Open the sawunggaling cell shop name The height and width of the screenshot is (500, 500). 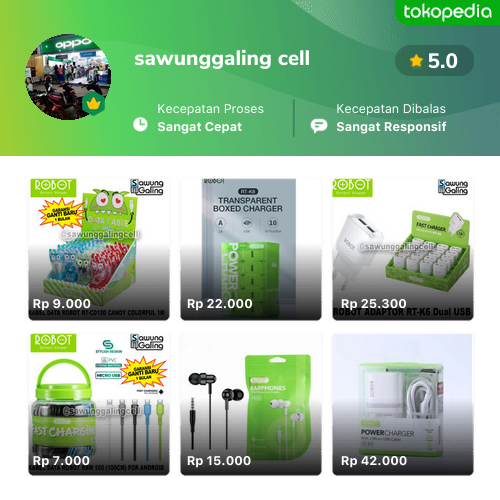(x=222, y=59)
